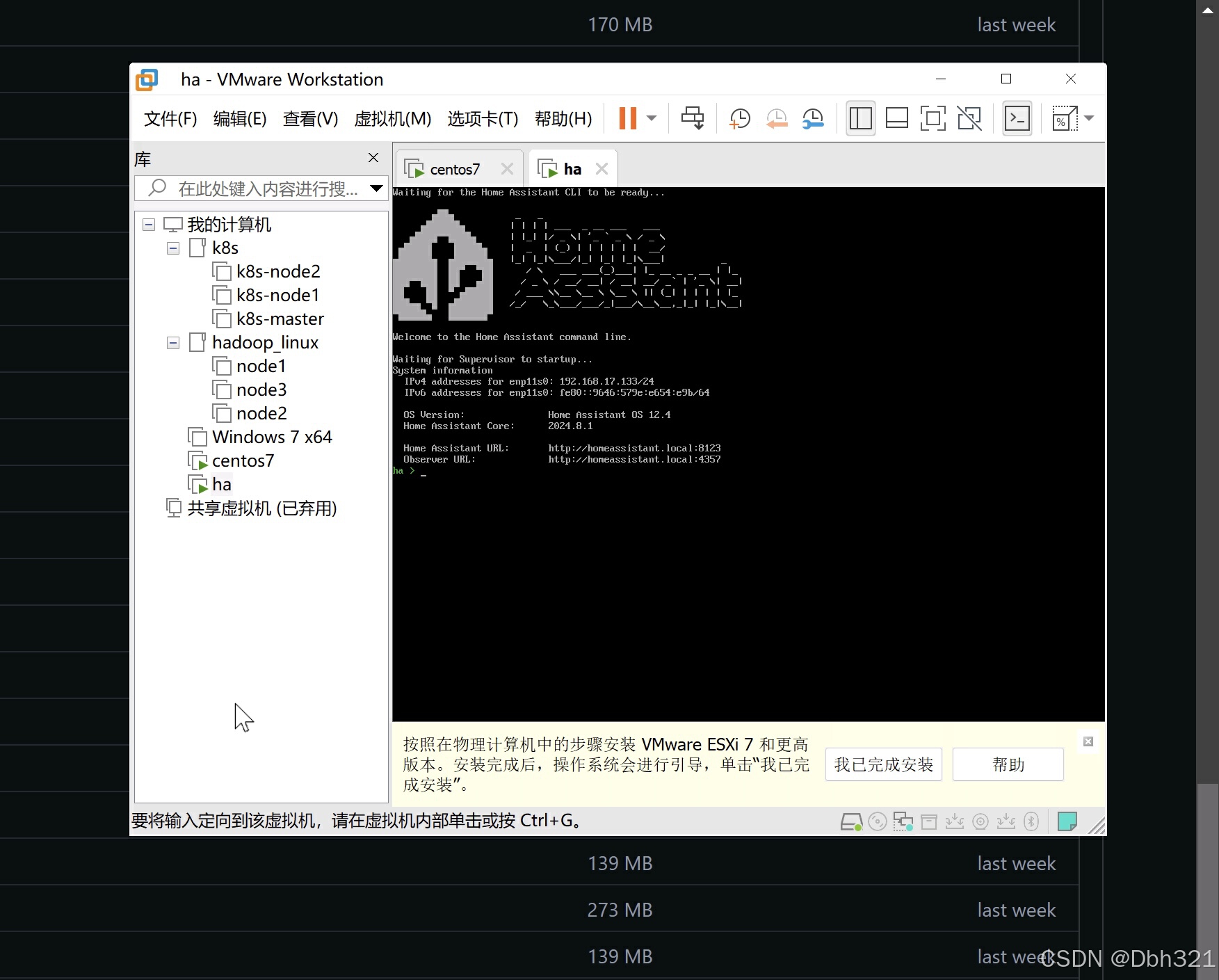Open the 文件(F) menu

click(x=170, y=119)
